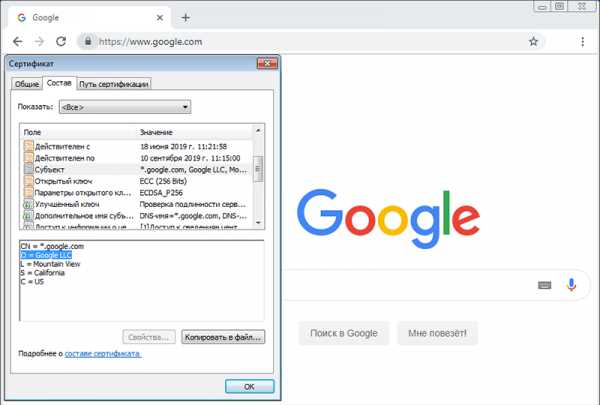Select the 'Улучшенный ключ' field row
The width and height of the screenshot is (600, 405).
(136, 204)
